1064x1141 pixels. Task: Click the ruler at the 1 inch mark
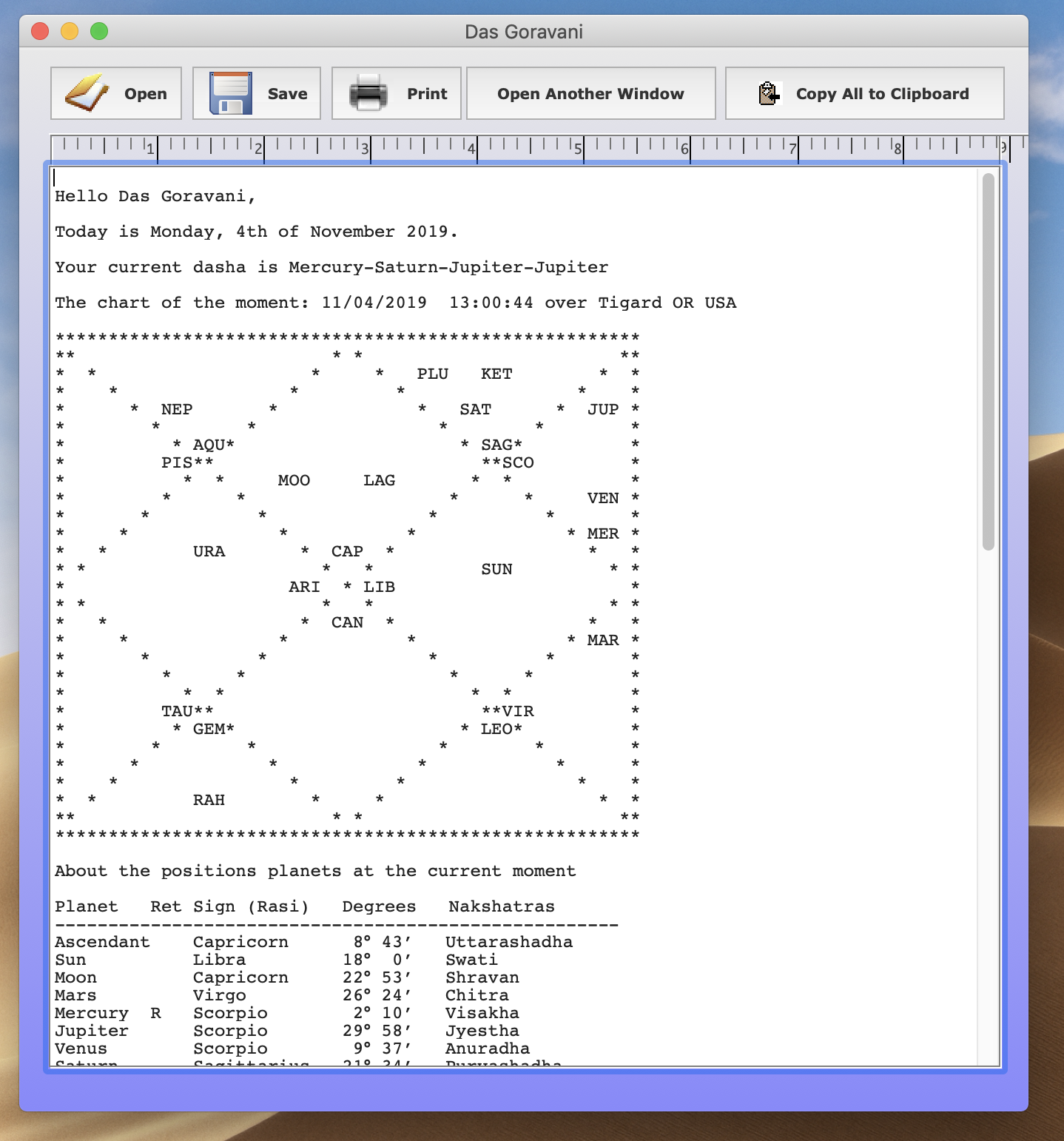click(157, 148)
